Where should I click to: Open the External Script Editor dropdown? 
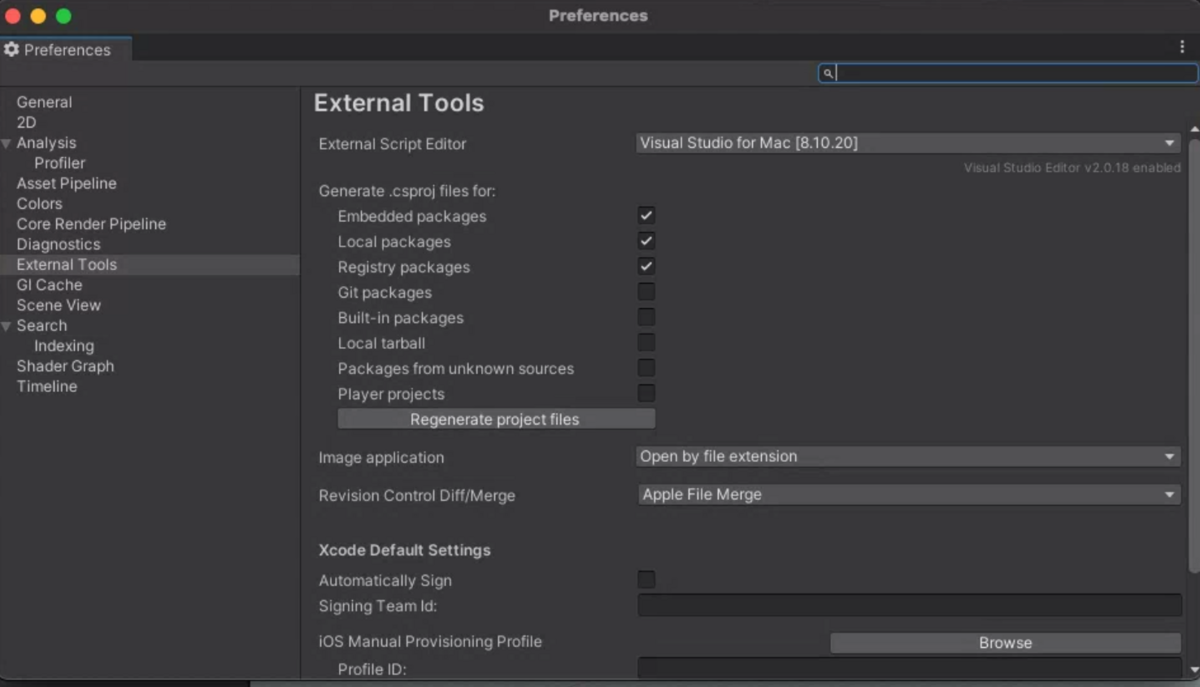(x=905, y=142)
